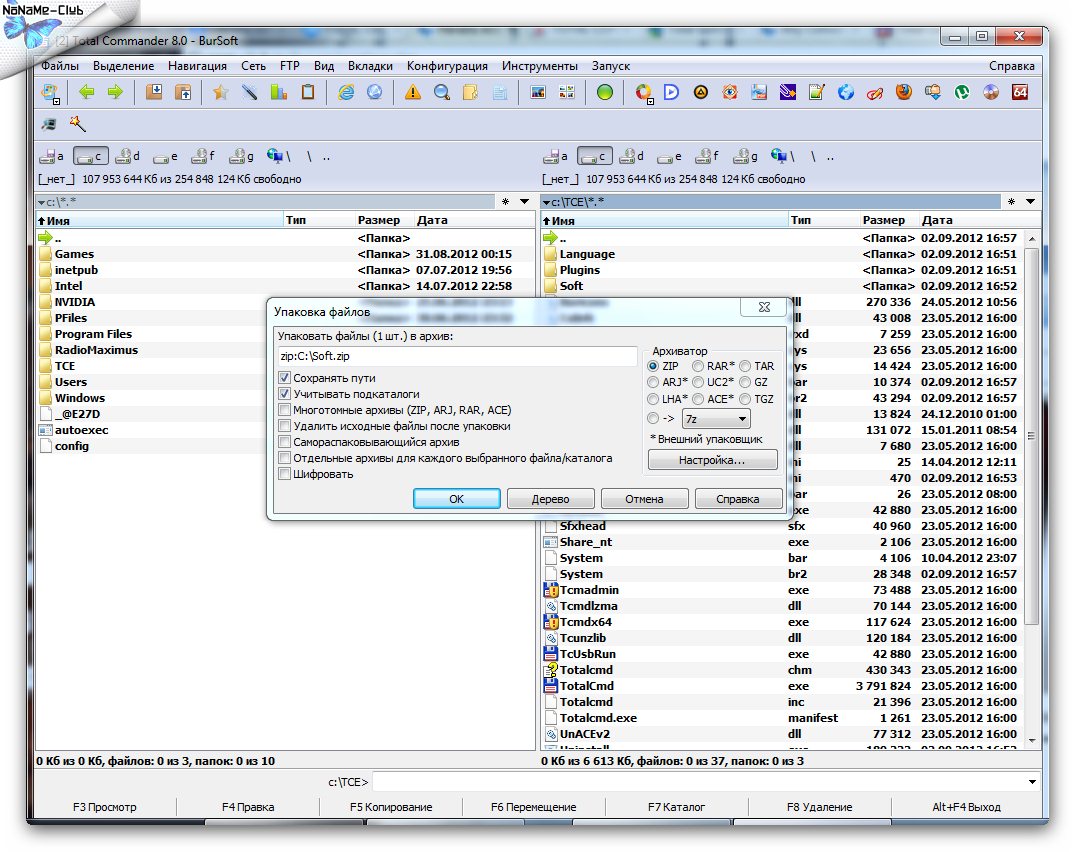Expand the command line history dropdown arrow
Screen dimensions: 1076x852
pos(1032,782)
